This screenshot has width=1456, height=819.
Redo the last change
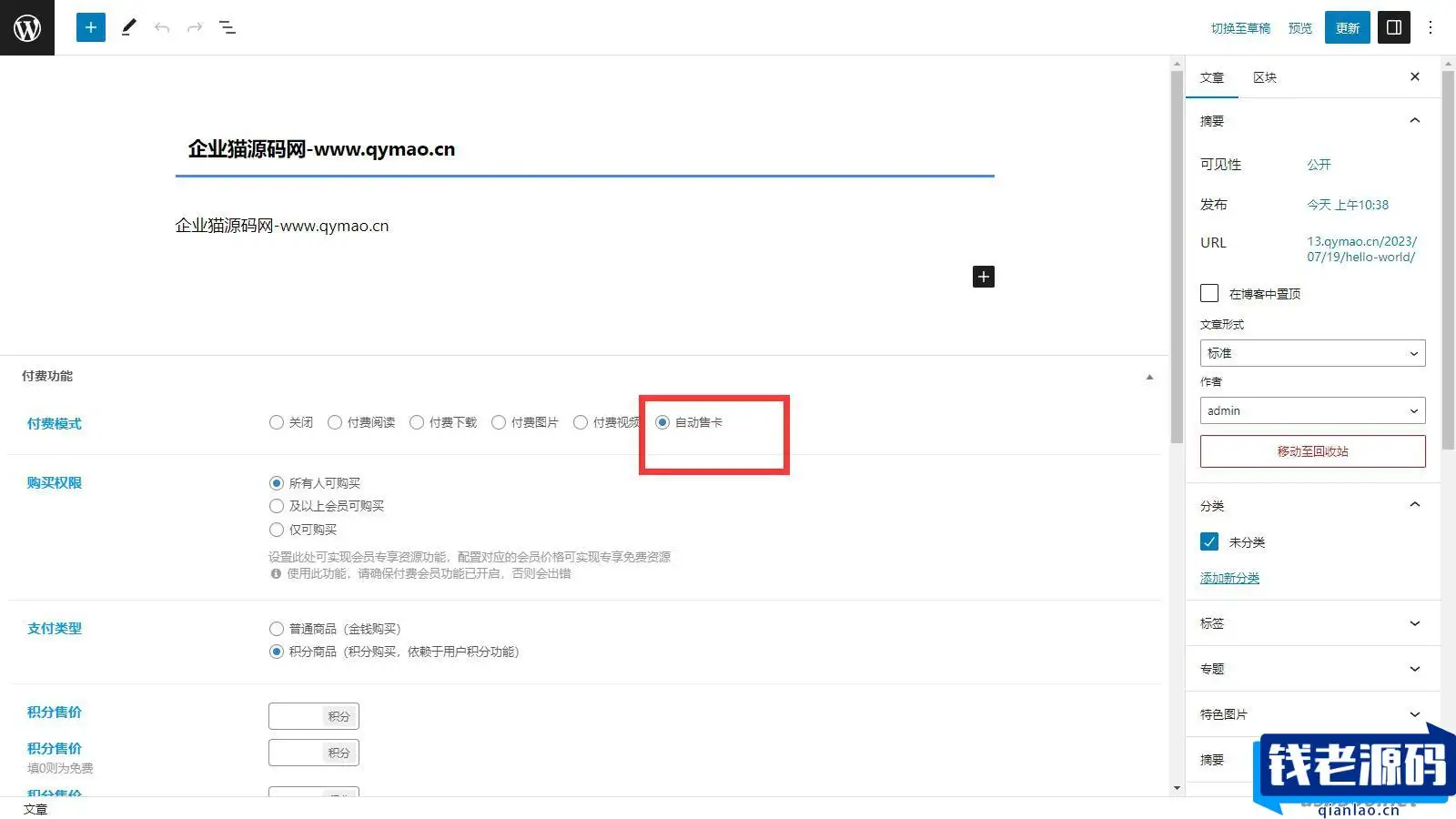tap(194, 27)
